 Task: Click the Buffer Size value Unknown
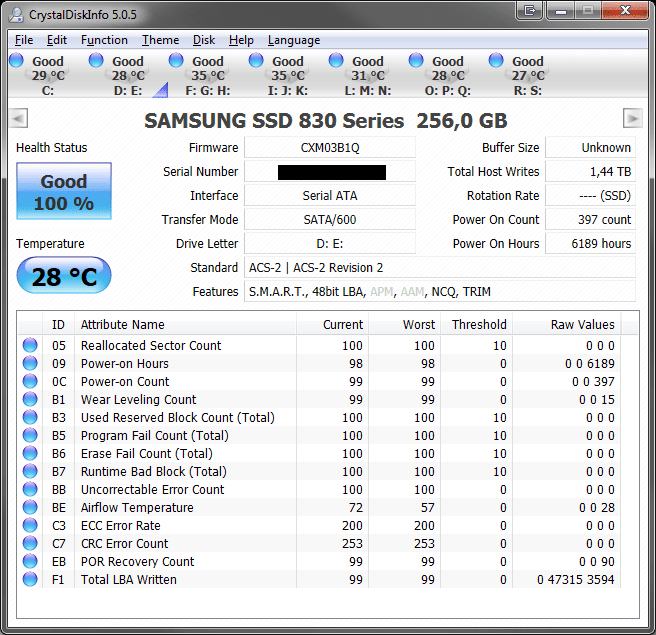590,148
